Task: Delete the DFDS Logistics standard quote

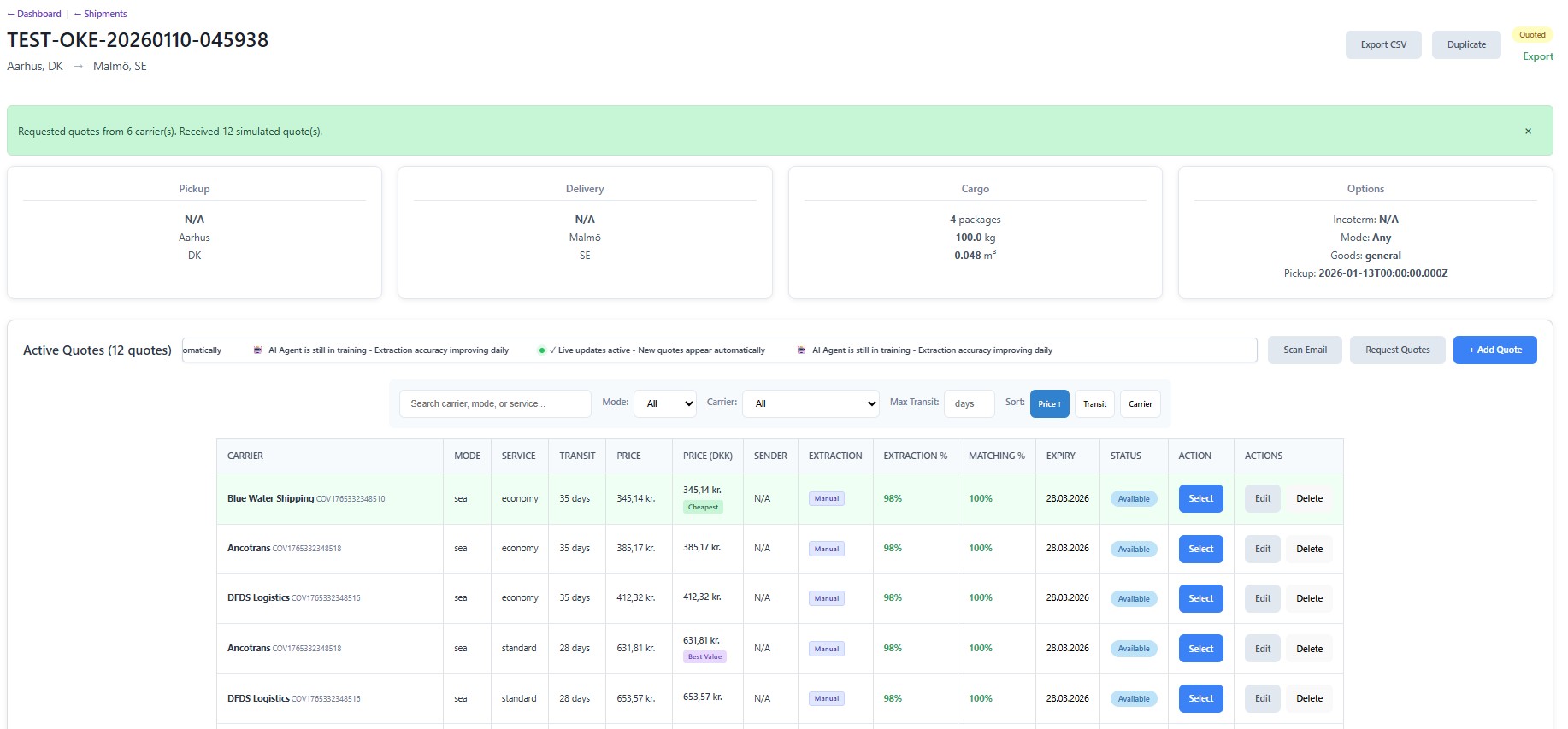Action: click(x=1309, y=698)
